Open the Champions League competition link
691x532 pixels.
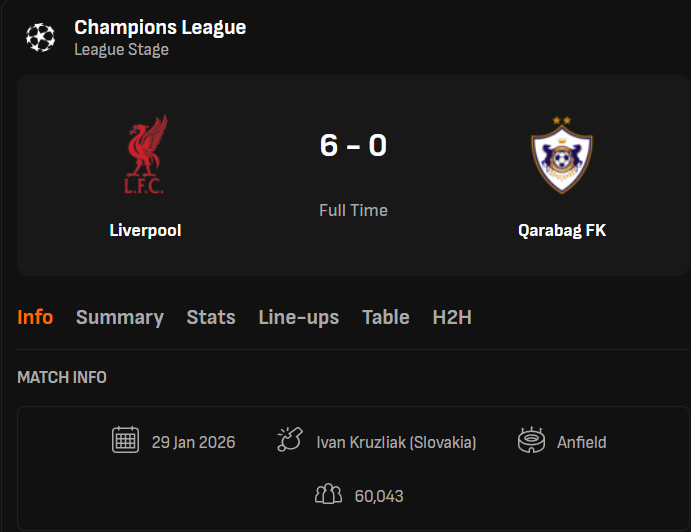(x=160, y=27)
